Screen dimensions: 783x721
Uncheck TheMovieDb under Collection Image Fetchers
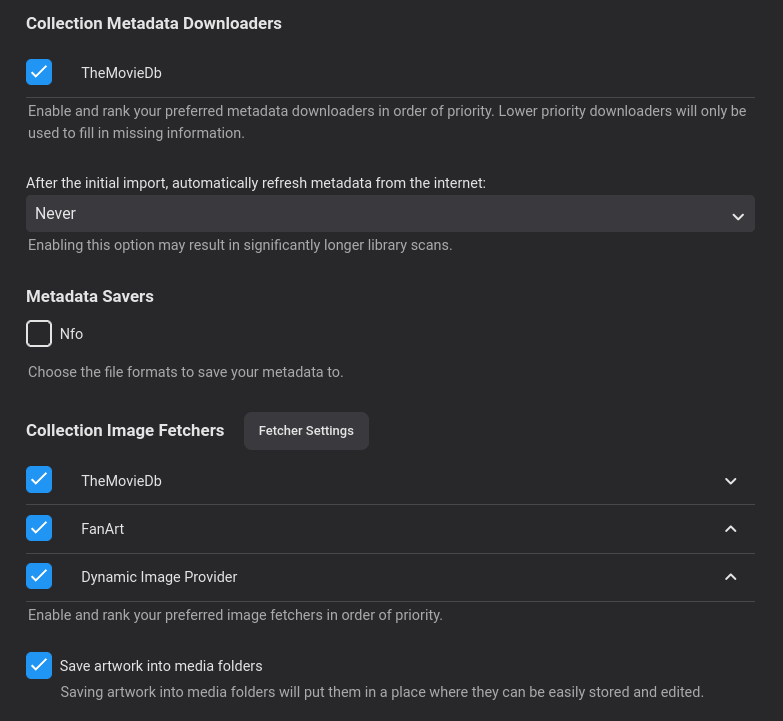click(x=39, y=480)
